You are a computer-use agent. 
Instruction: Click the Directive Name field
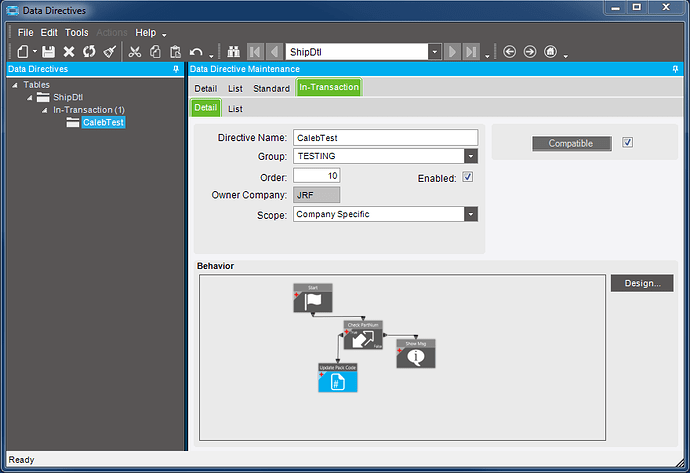(x=385, y=138)
